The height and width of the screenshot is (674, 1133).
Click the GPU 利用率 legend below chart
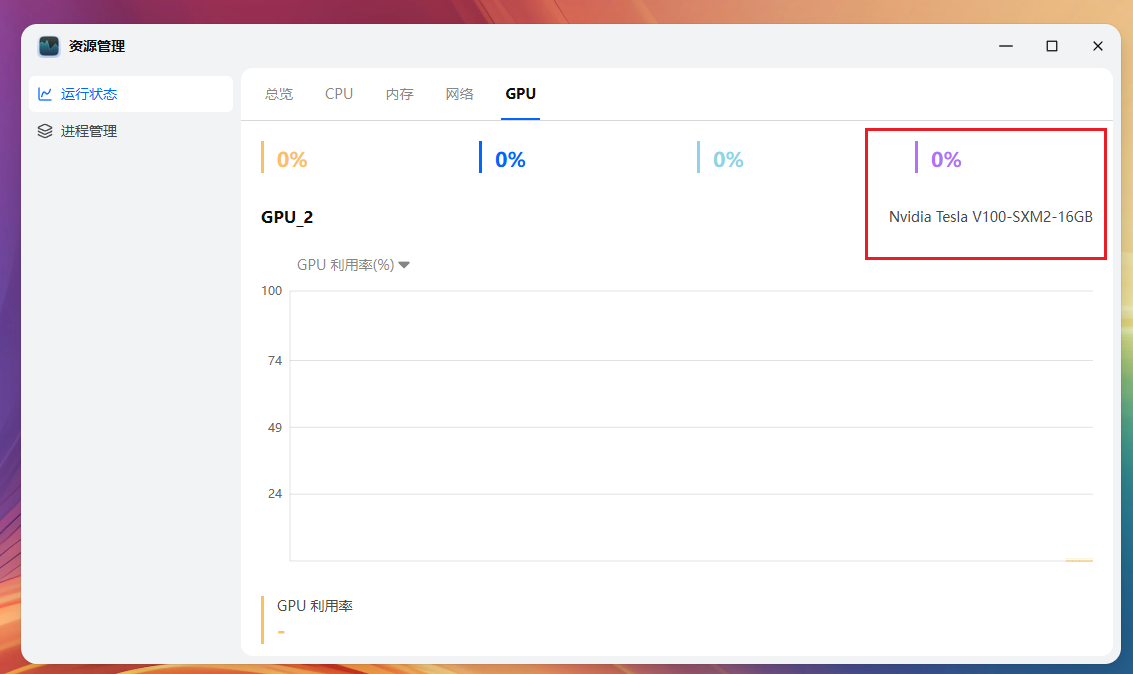click(315, 606)
